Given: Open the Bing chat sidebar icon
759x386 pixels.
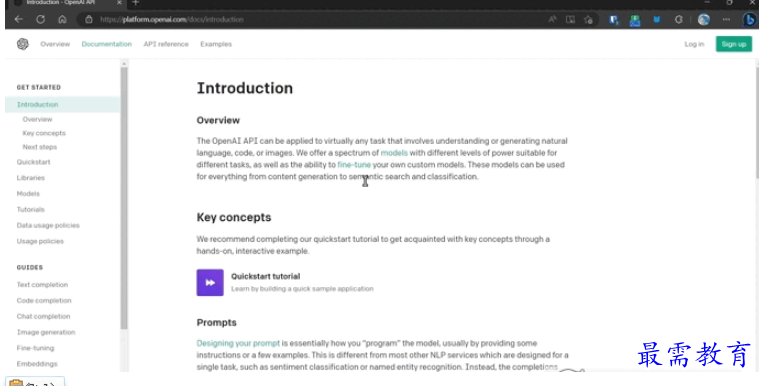Looking at the screenshot, I should pyautogui.click(x=749, y=19).
